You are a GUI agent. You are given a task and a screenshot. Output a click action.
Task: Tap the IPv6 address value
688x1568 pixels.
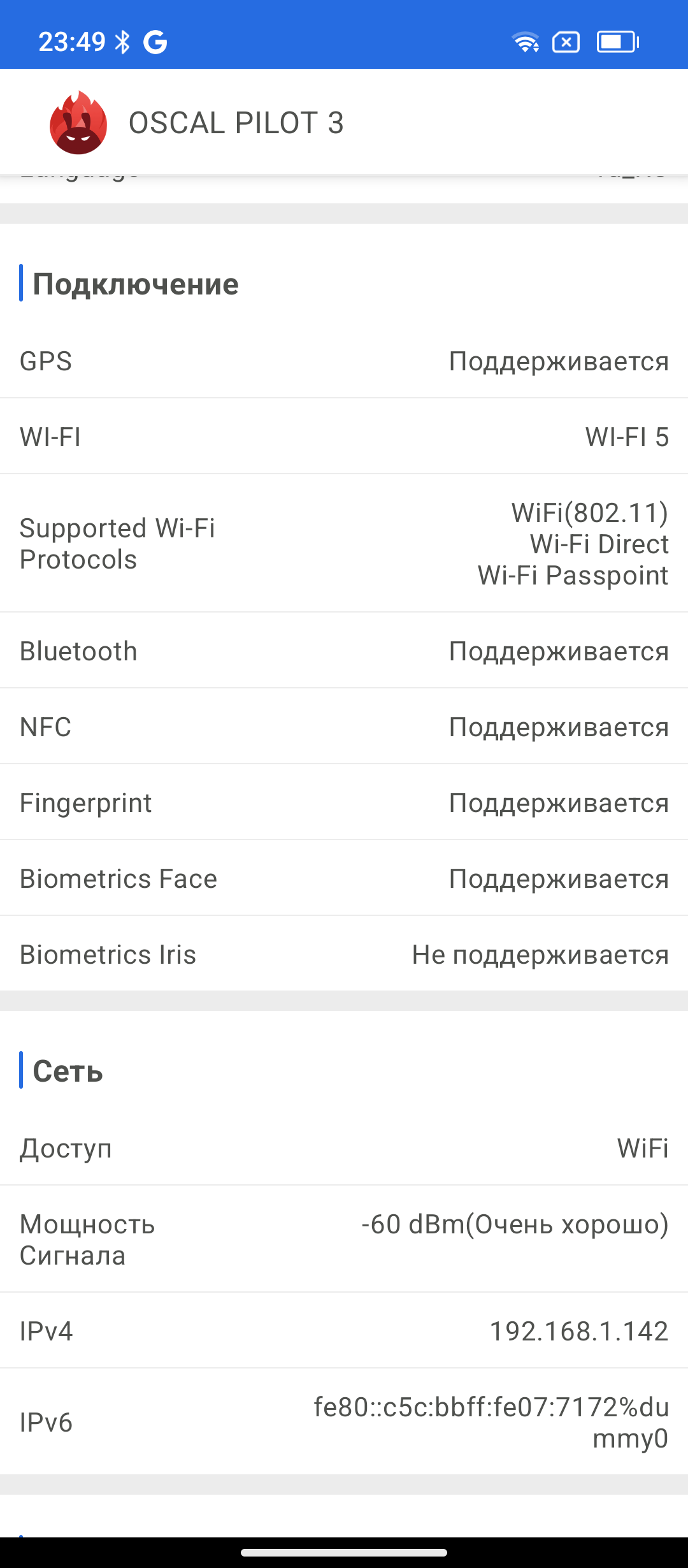pos(491,1422)
